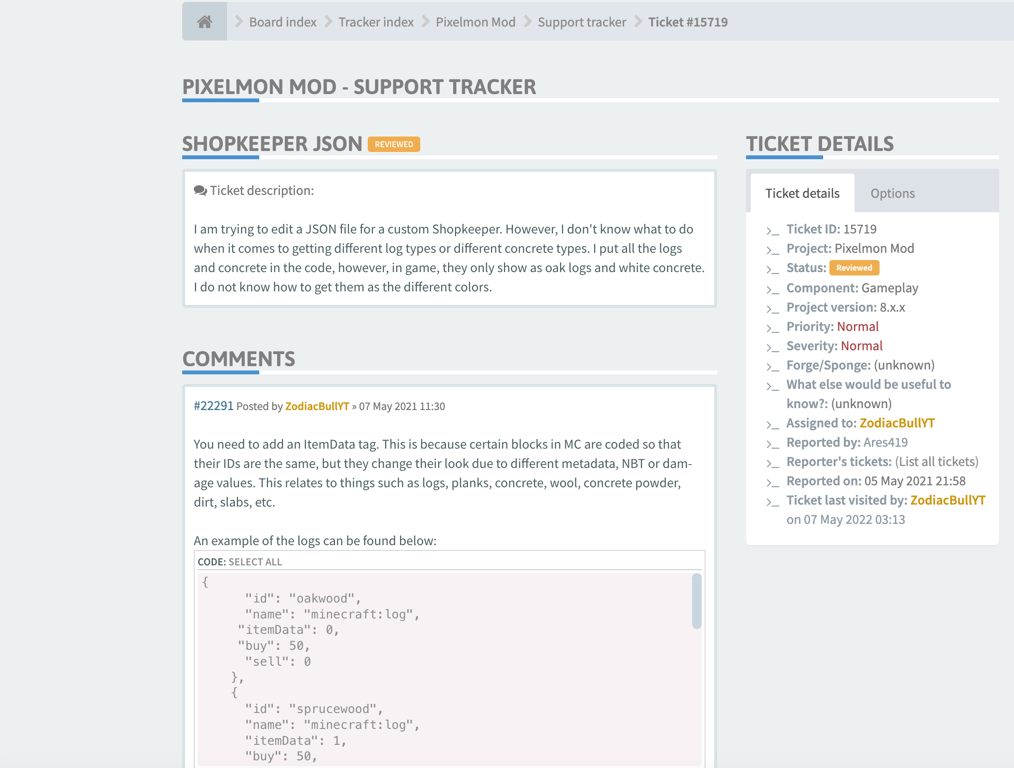Click the home icon in the breadcrumb
This screenshot has height=768, width=1014.
203,21
